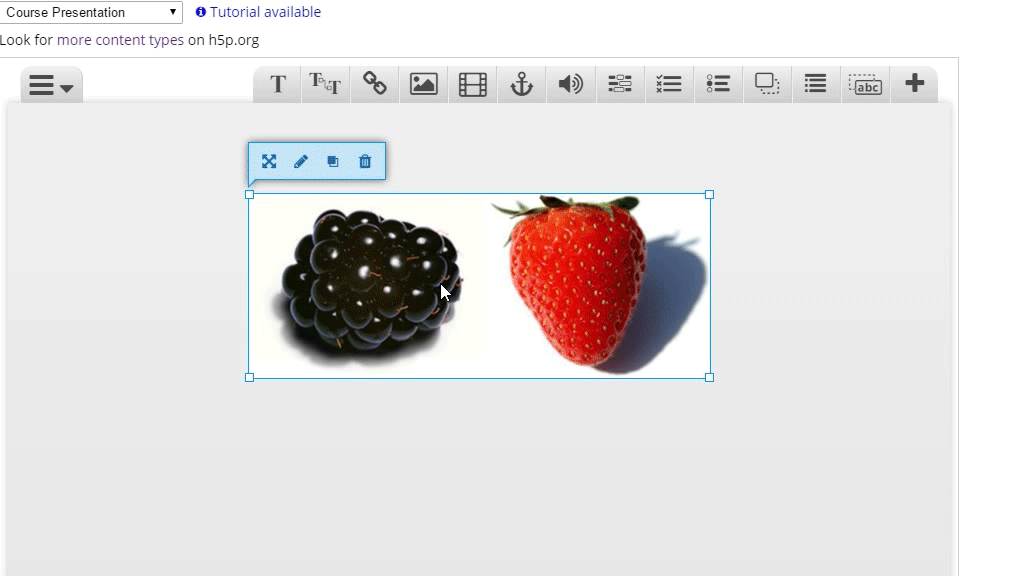This screenshot has width=1024, height=576.
Task: Open the slide menu hamburger button
Action: [x=51, y=85]
